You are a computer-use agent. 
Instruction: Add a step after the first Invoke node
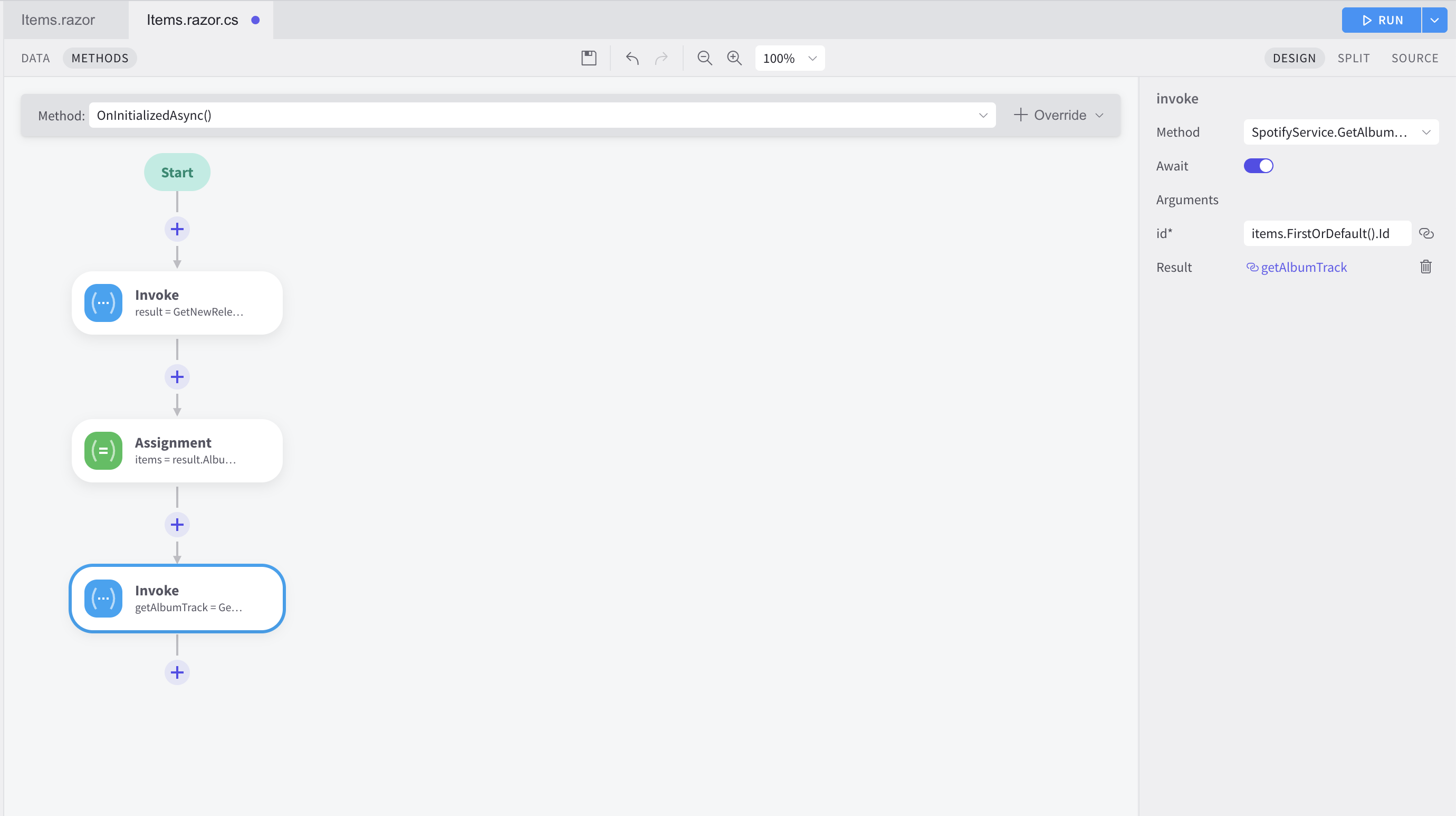tap(177, 377)
